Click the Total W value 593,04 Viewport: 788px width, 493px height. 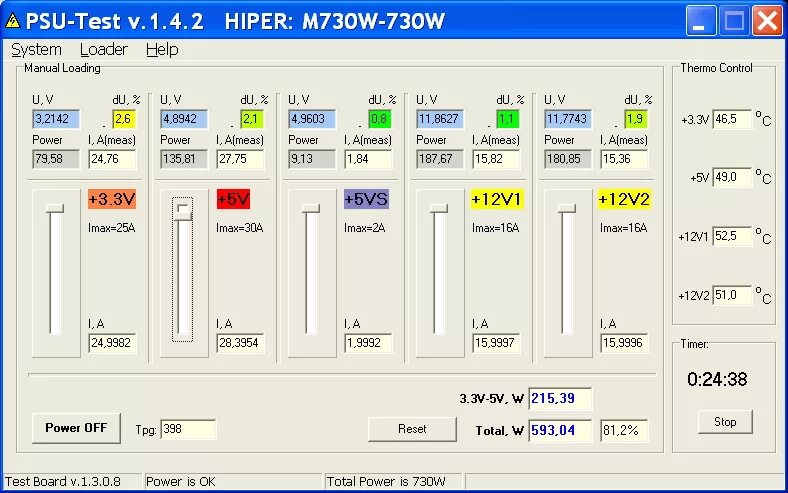560,431
